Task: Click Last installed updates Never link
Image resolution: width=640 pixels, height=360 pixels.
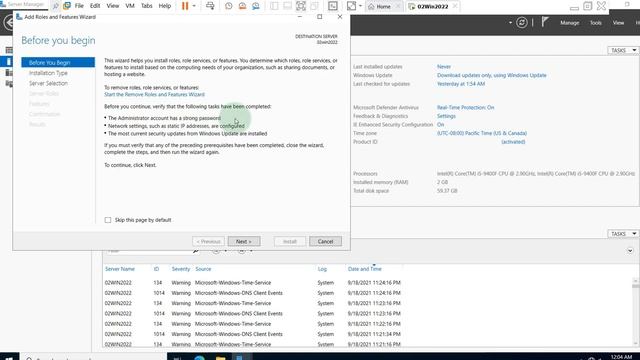Action: tap(444, 67)
